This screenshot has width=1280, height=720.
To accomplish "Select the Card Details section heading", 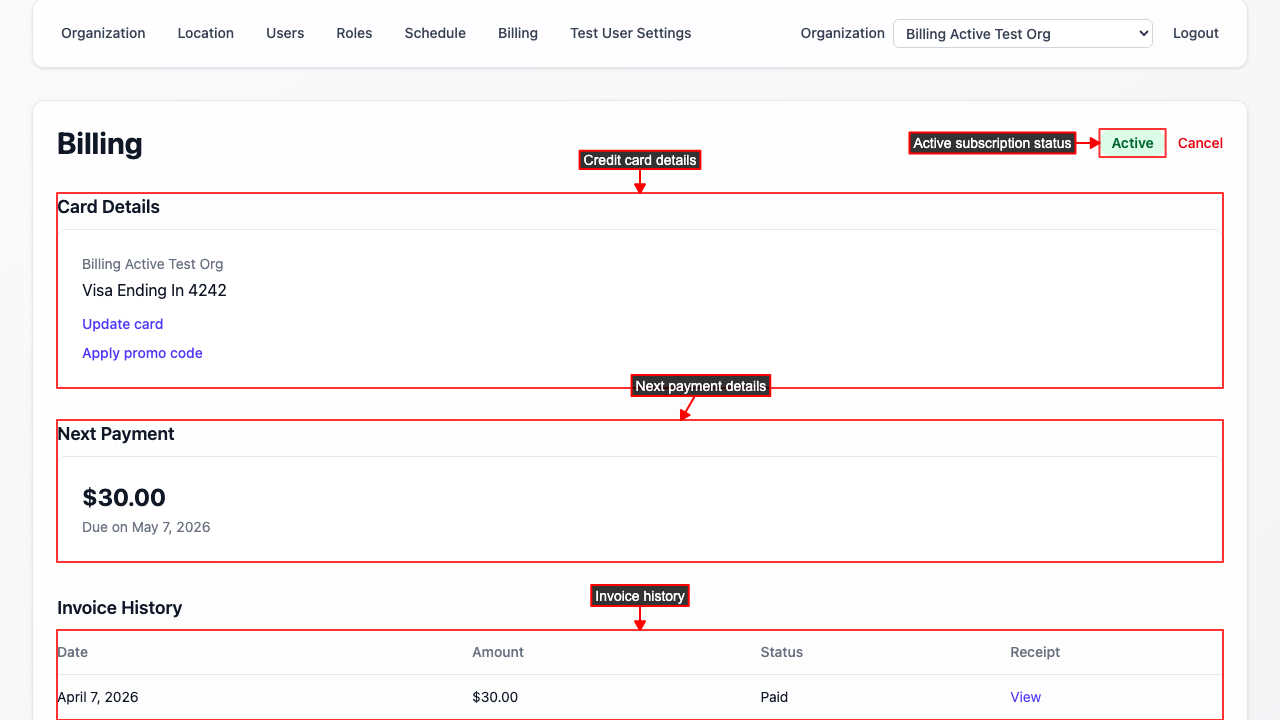I will click(108, 207).
